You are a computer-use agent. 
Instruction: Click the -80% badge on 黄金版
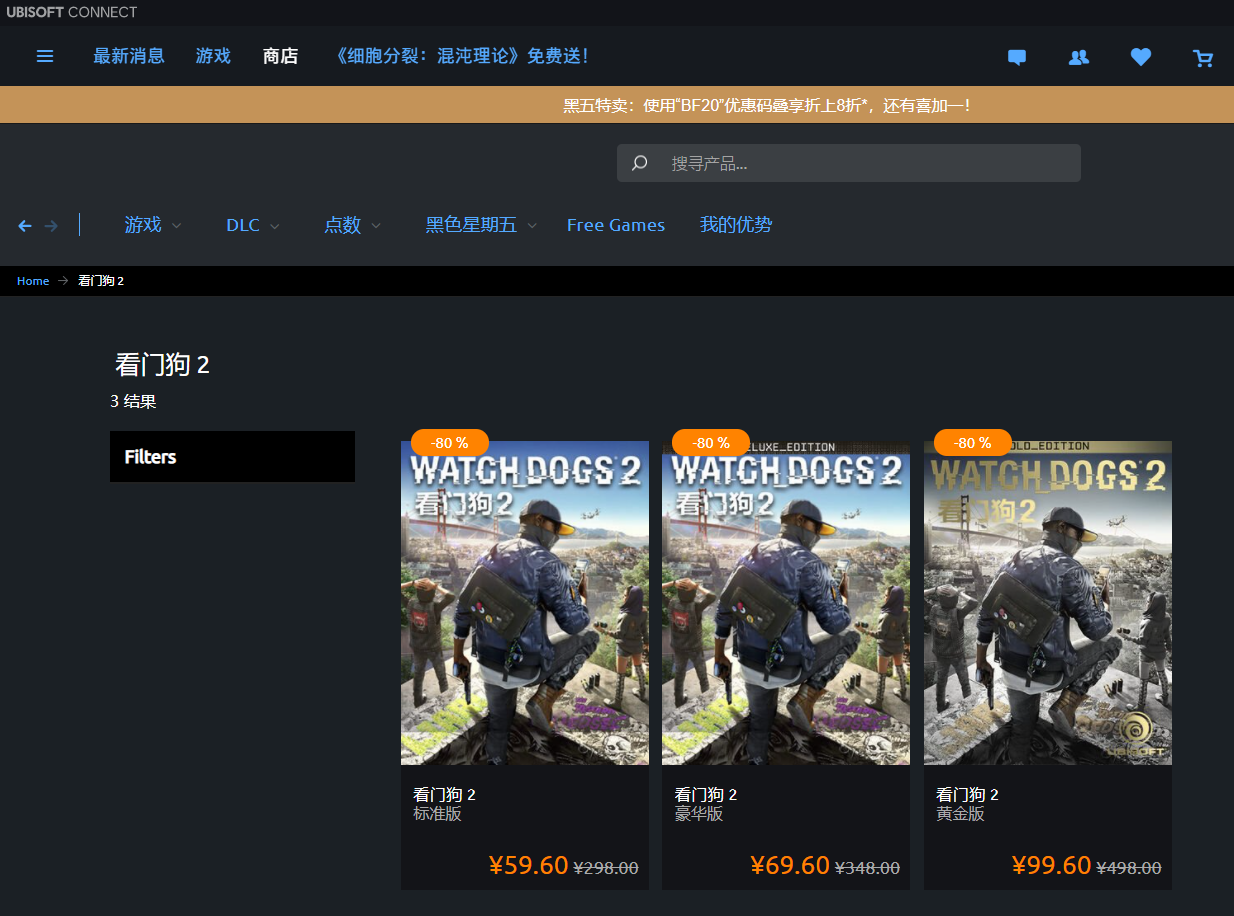tap(973, 442)
